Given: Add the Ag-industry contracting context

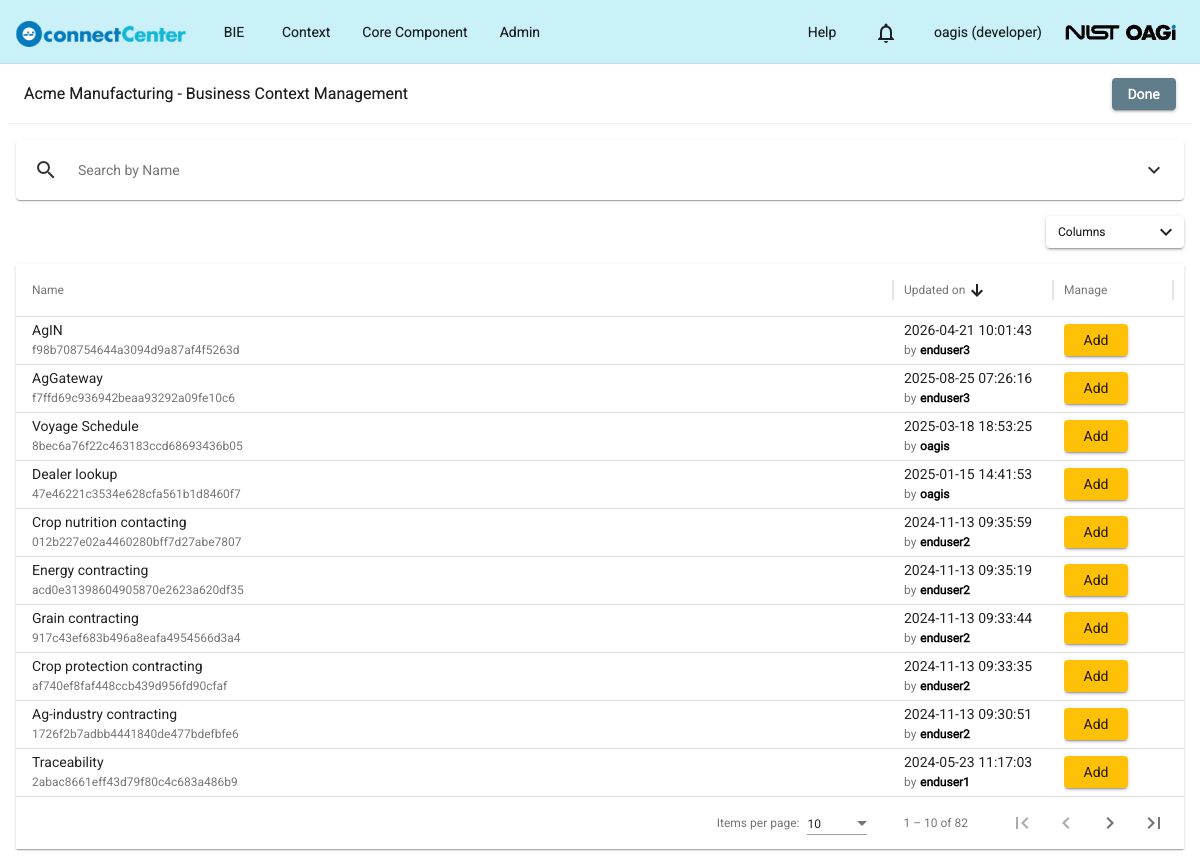Looking at the screenshot, I should (1096, 724).
